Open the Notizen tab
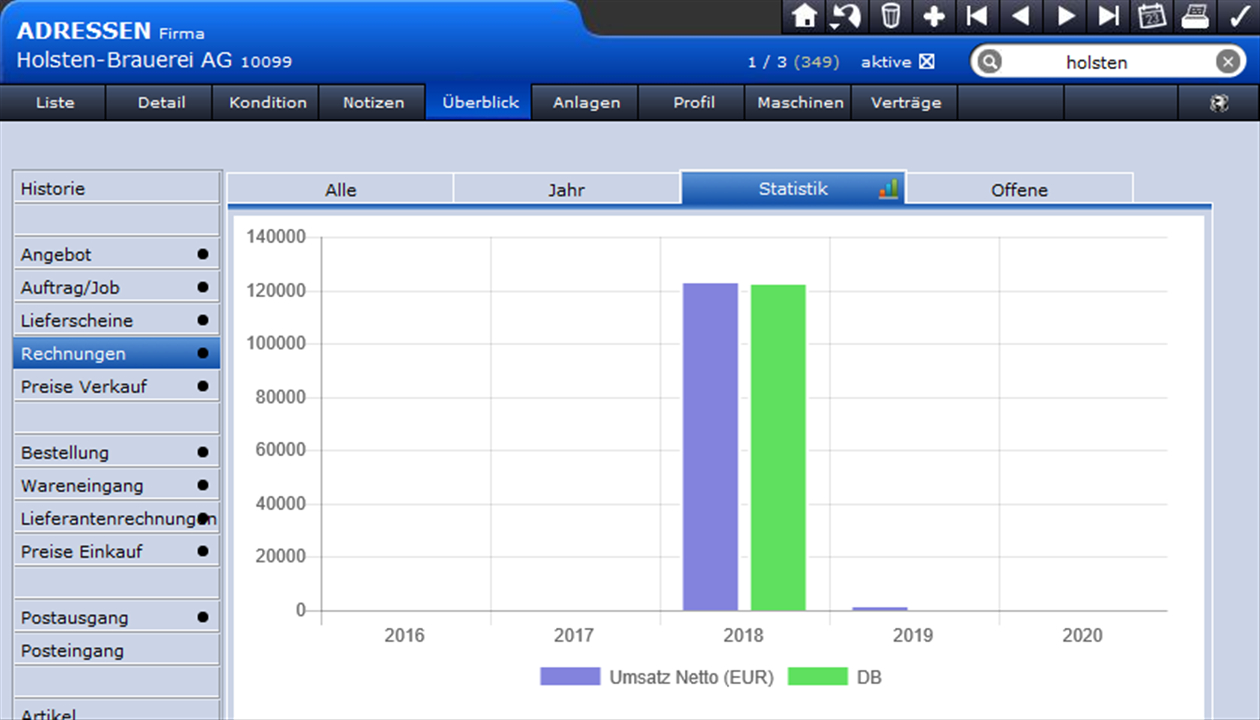 coord(374,102)
